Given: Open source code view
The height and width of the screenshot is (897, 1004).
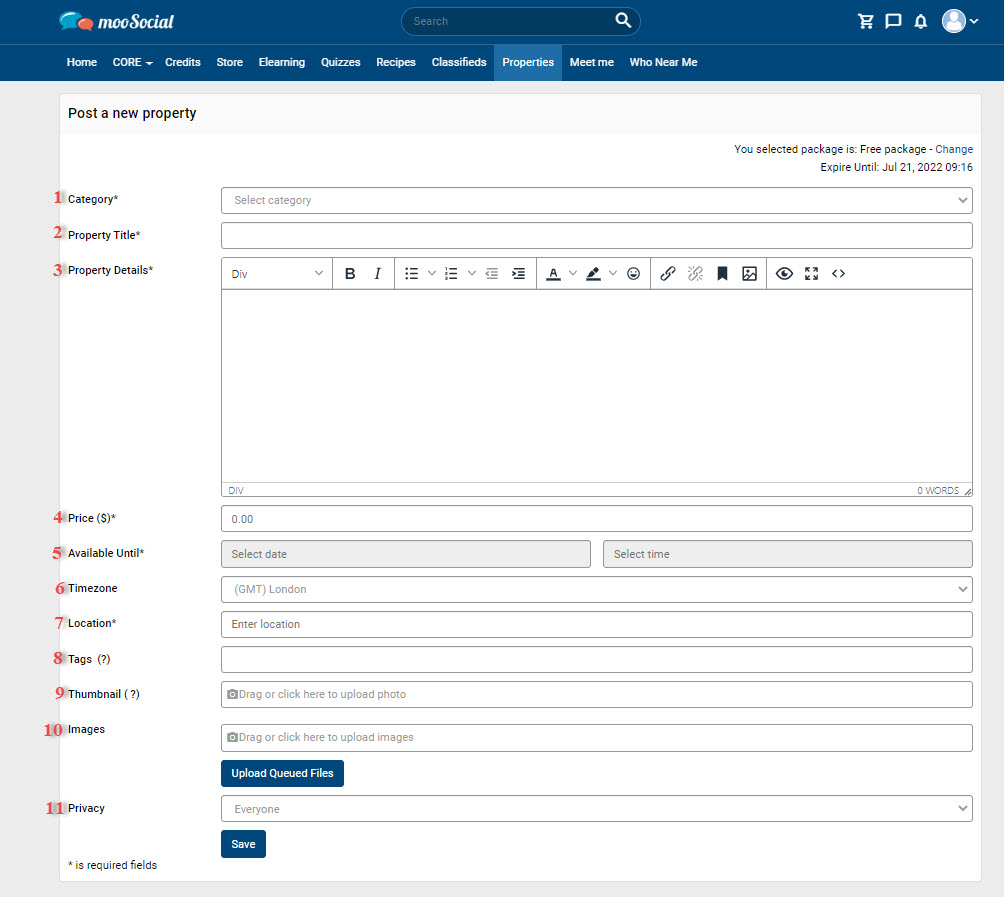Looking at the screenshot, I should point(838,273).
